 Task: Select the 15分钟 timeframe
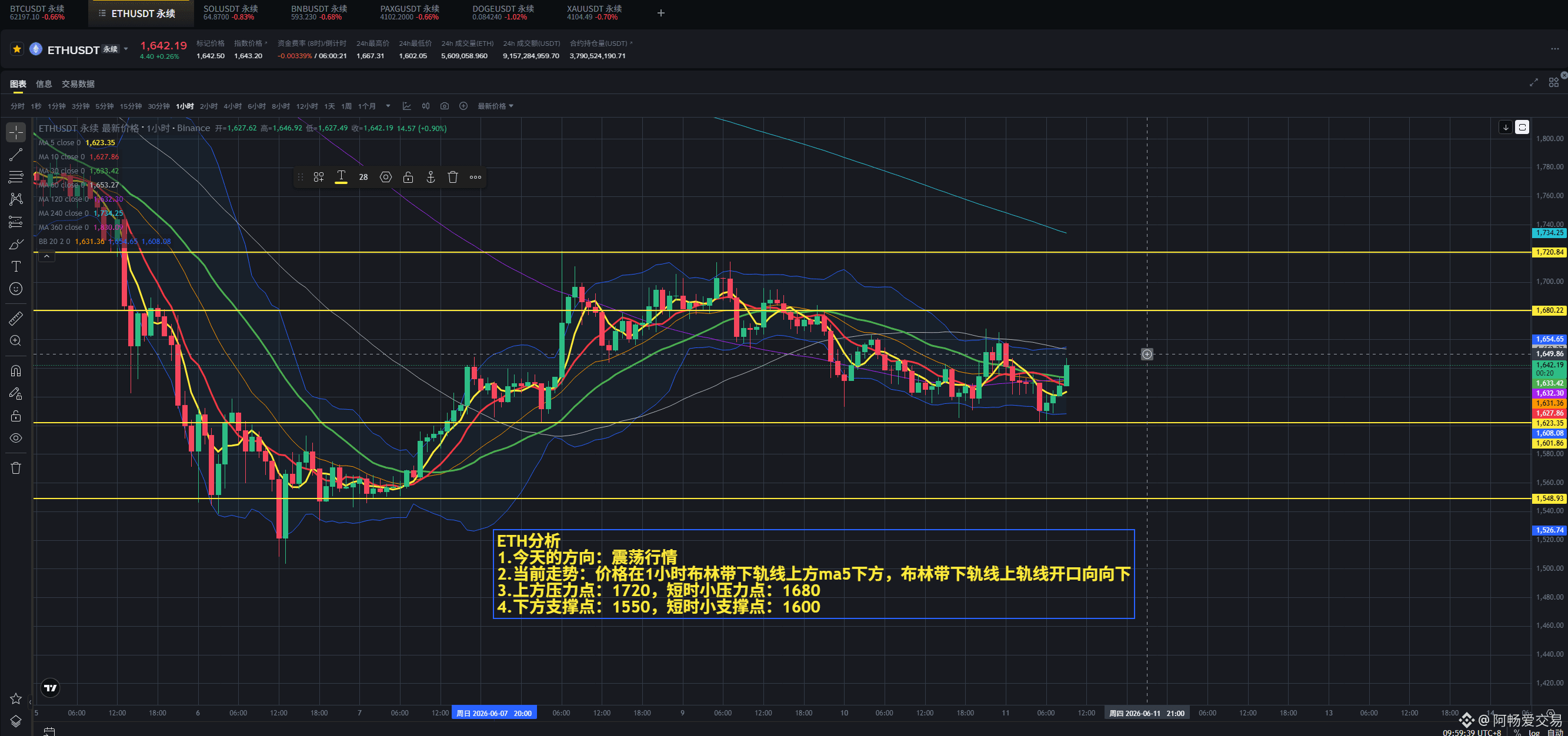click(x=130, y=106)
